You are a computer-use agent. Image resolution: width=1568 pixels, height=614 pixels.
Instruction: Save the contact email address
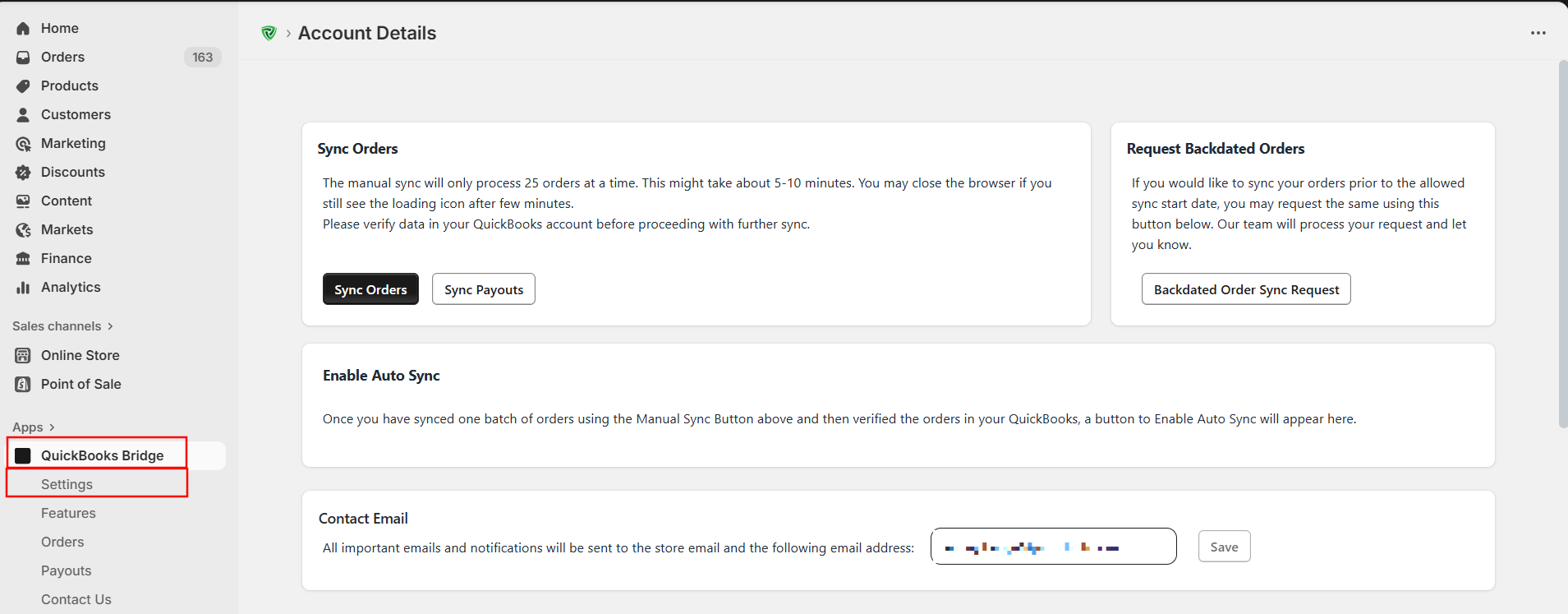[x=1223, y=547]
